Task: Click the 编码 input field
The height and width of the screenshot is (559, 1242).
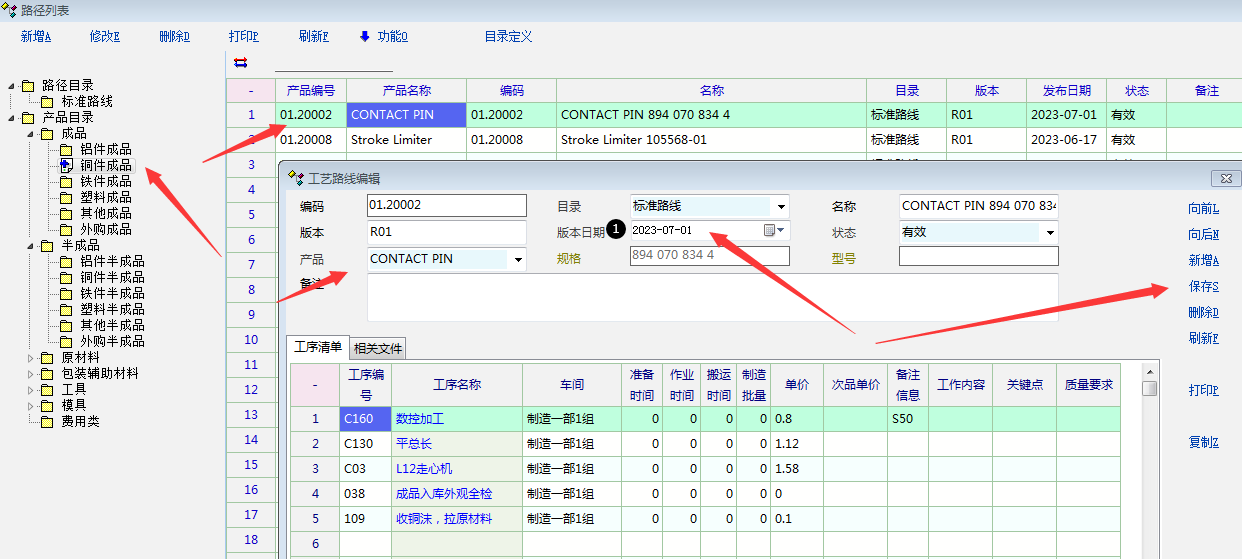Action: click(446, 206)
